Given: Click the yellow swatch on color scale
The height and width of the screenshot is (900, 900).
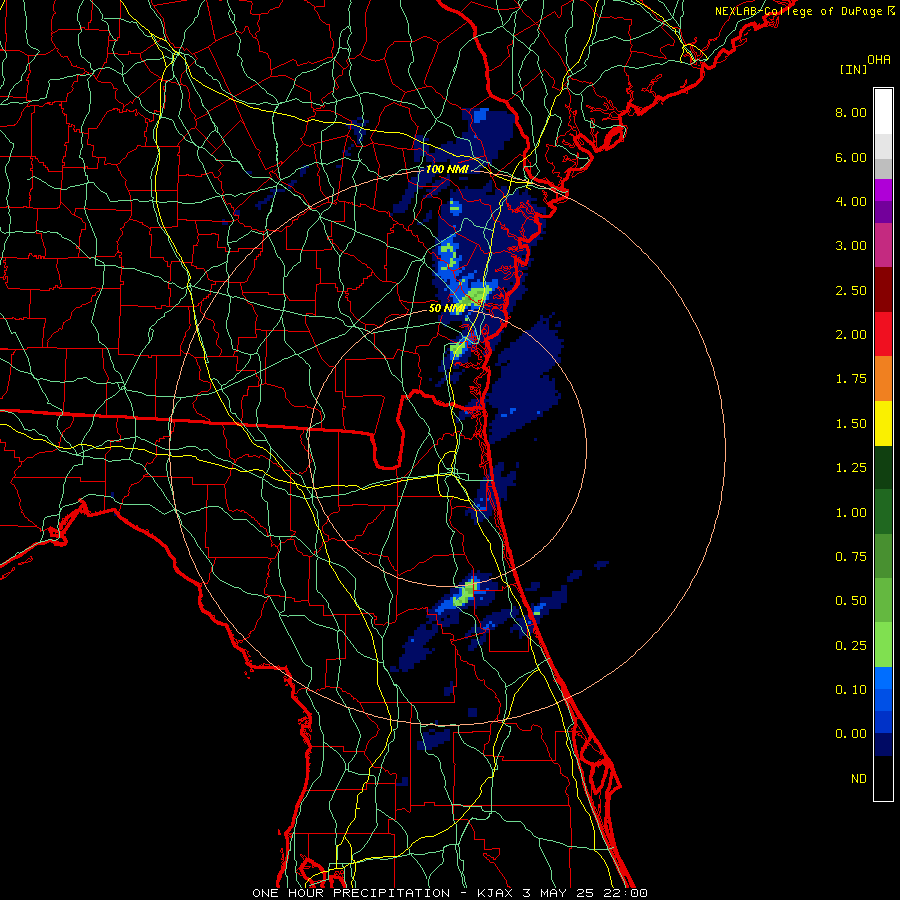Looking at the screenshot, I should click(x=883, y=423).
